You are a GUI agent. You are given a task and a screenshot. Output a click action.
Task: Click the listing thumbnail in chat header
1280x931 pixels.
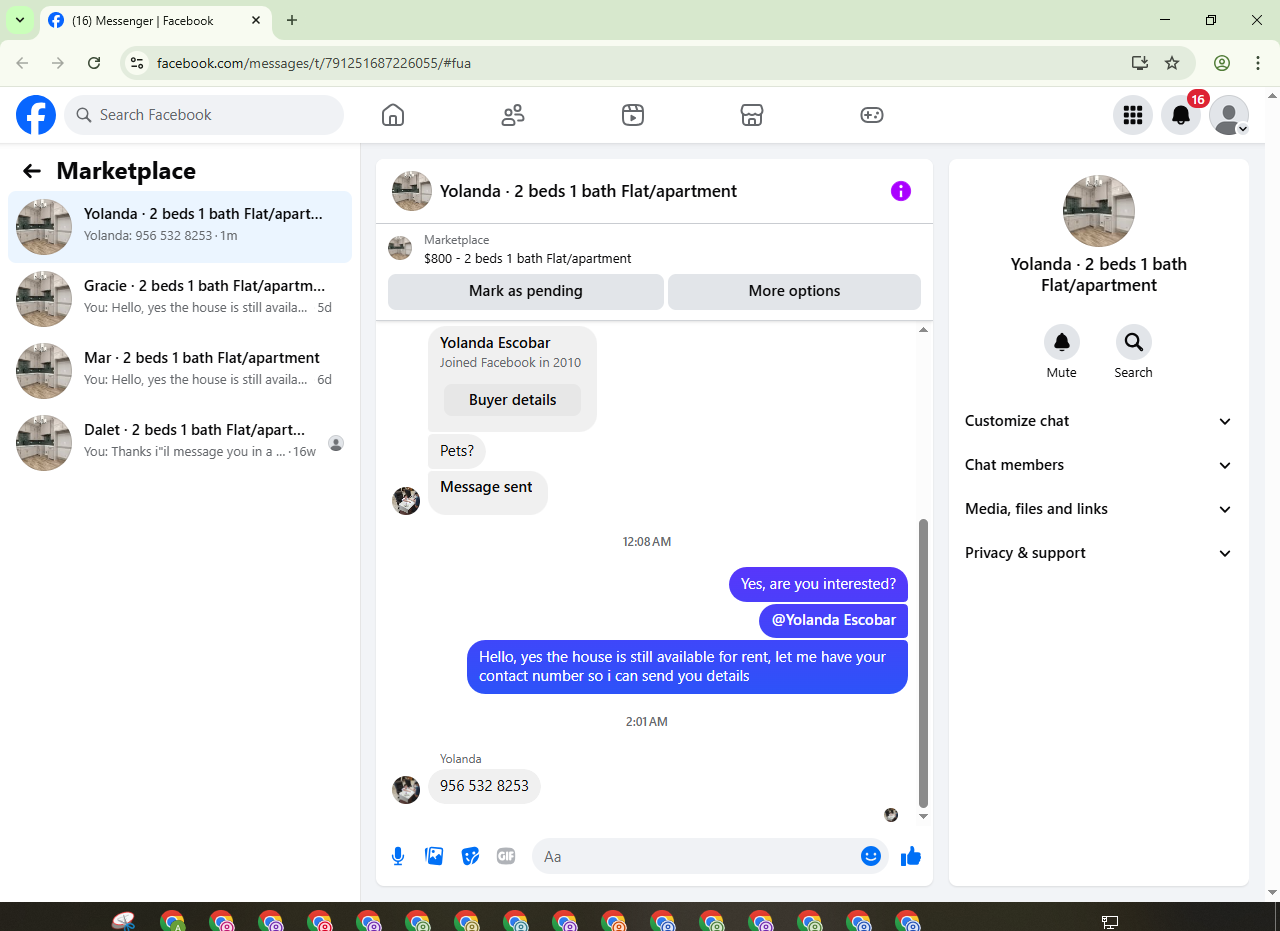point(412,191)
